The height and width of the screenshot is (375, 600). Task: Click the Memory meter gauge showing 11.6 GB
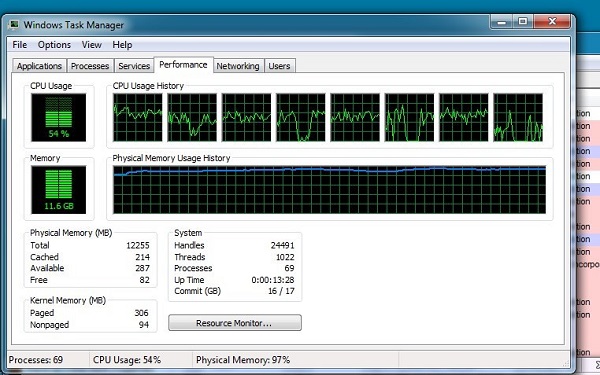pyautogui.click(x=59, y=190)
